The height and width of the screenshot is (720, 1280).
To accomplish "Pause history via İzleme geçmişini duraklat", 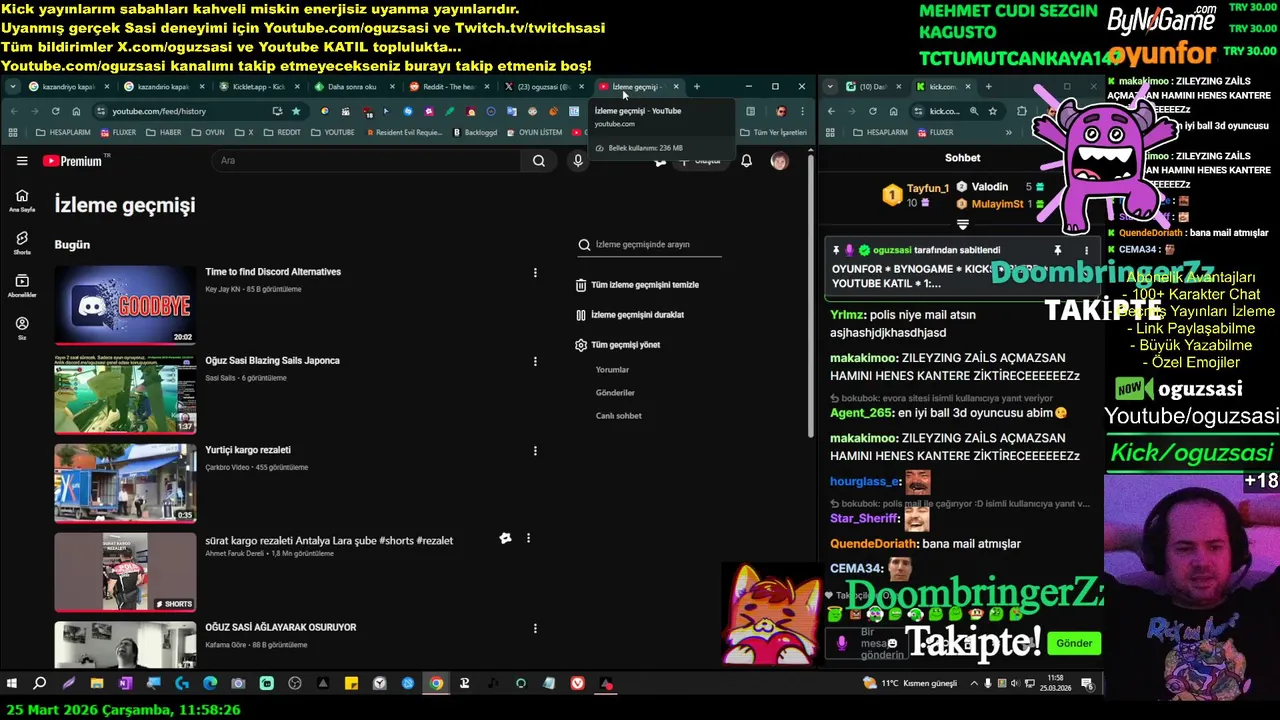I will pos(630,315).
